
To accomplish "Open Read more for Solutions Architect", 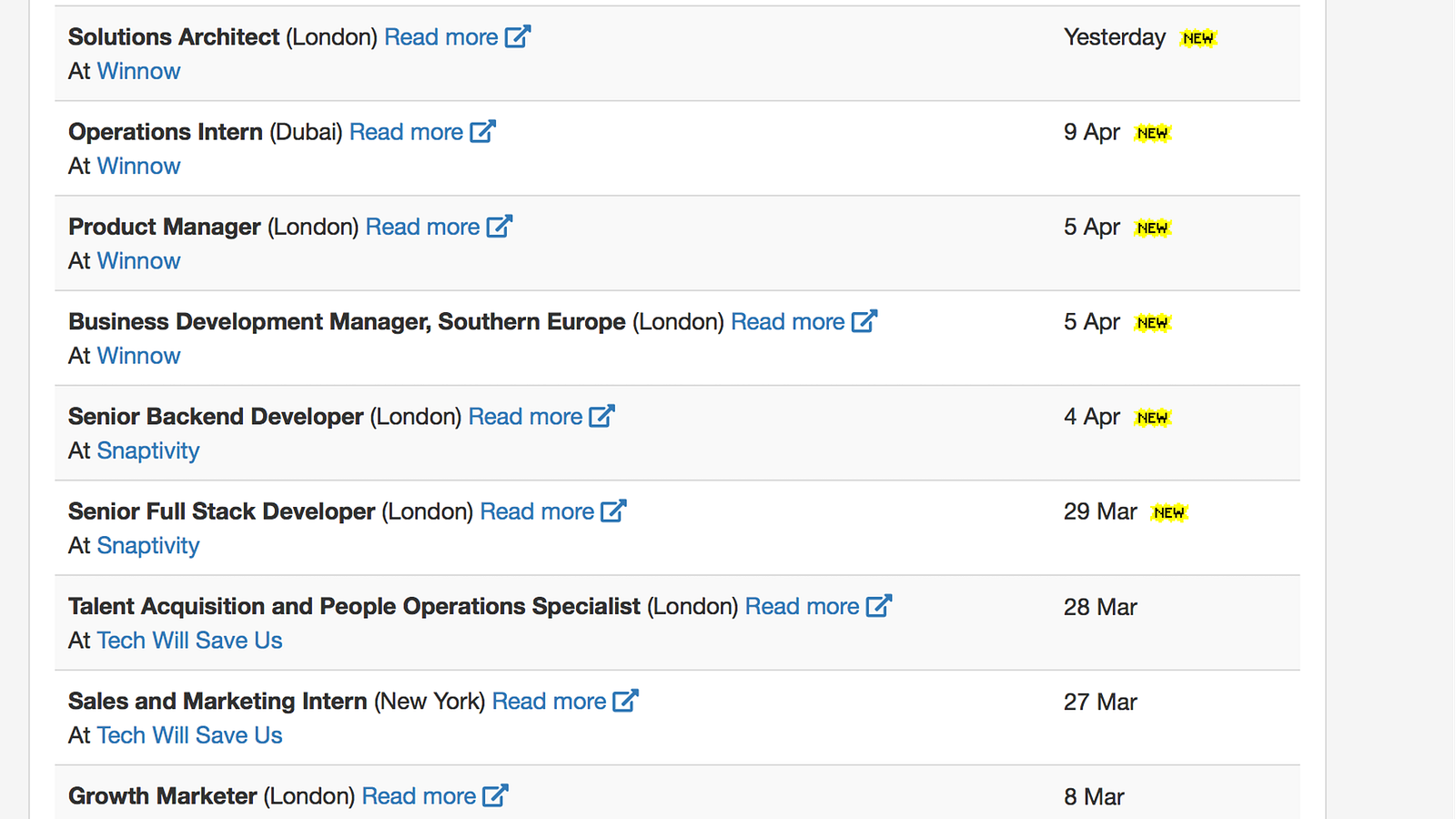I will click(x=440, y=37).
